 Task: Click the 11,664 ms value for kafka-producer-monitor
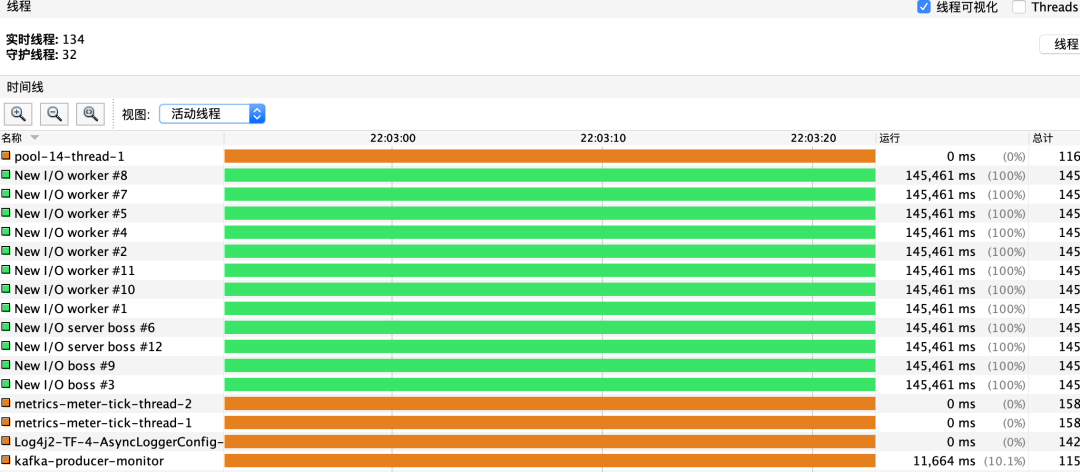[942, 460]
